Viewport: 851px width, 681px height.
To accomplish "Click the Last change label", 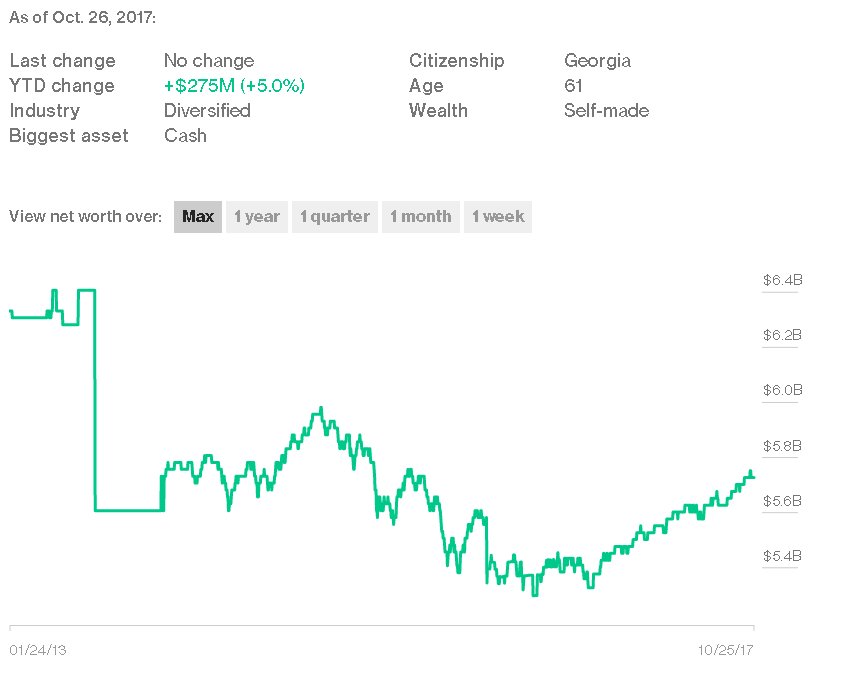I will click(x=62, y=61).
